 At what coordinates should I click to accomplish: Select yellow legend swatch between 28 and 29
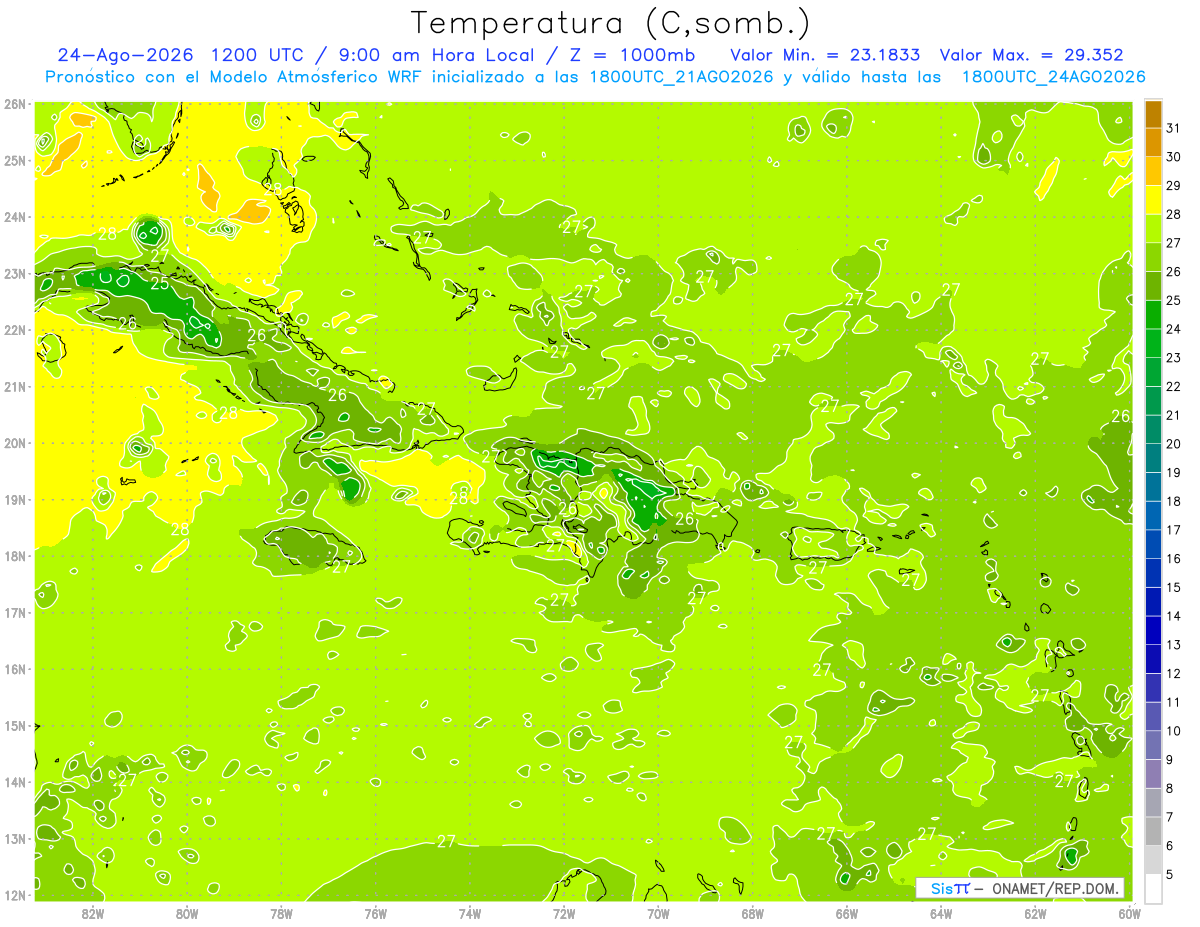[1153, 200]
